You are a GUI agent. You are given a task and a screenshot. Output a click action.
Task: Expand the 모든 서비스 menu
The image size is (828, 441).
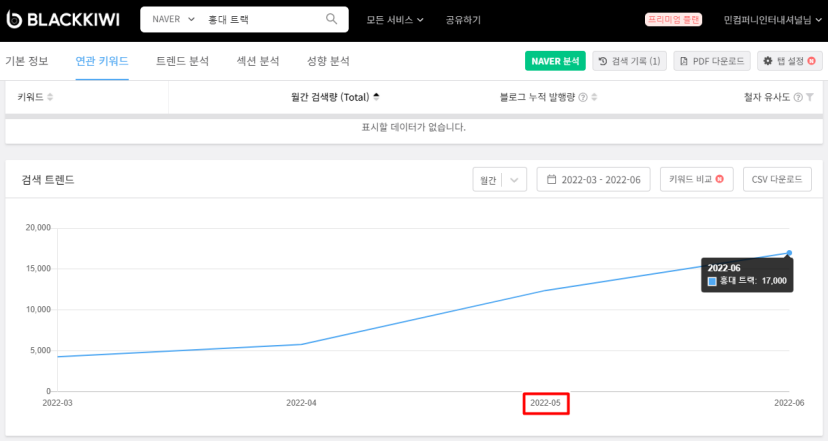pos(394,20)
